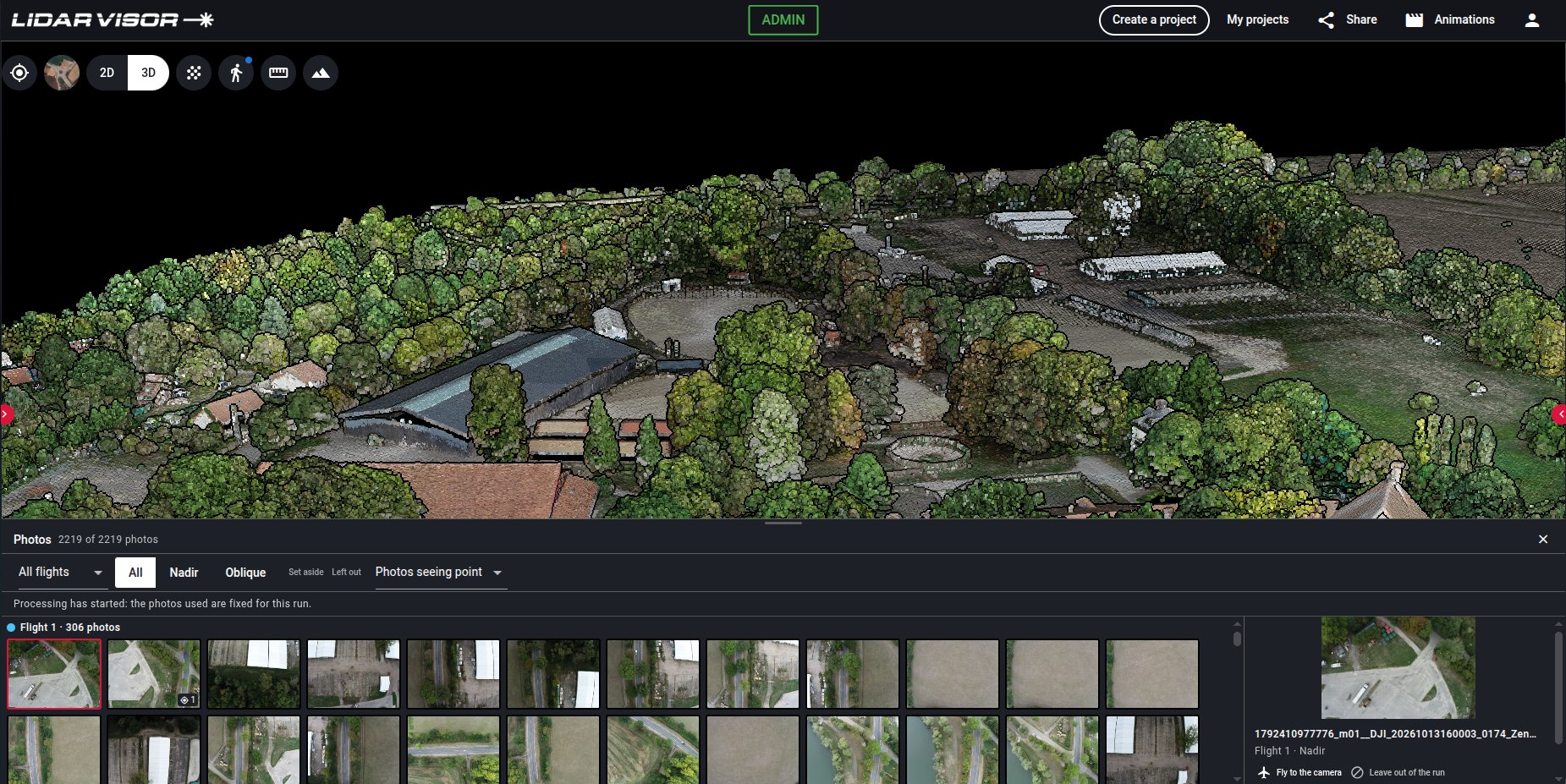Open the user account icon
The height and width of the screenshot is (784, 1566).
pyautogui.click(x=1532, y=20)
